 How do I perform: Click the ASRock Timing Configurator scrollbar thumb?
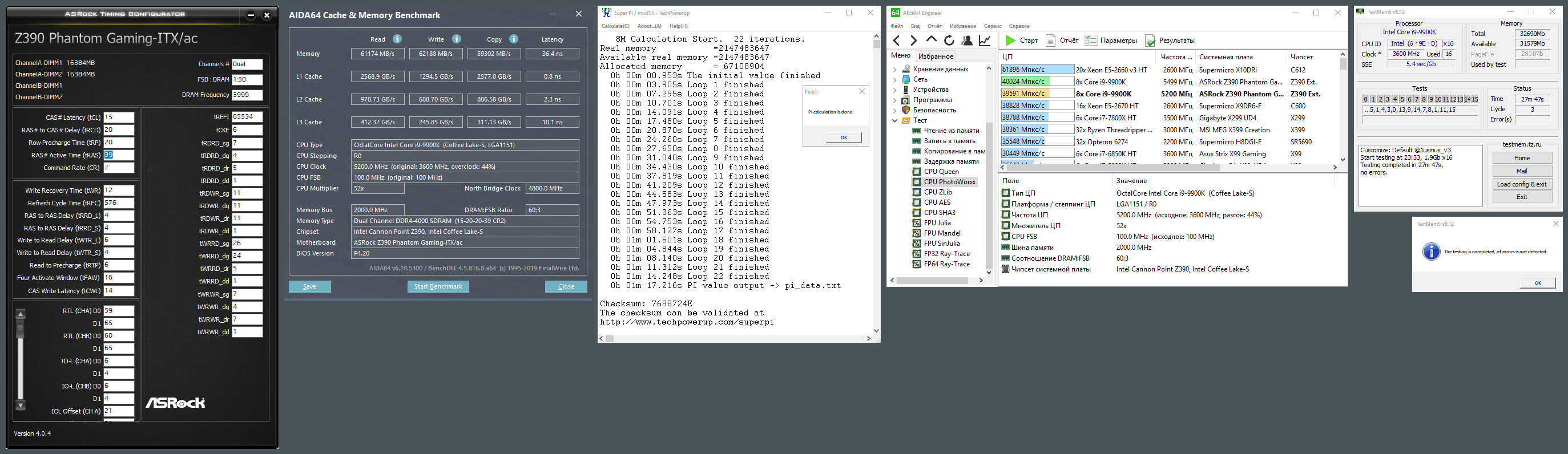point(20,329)
